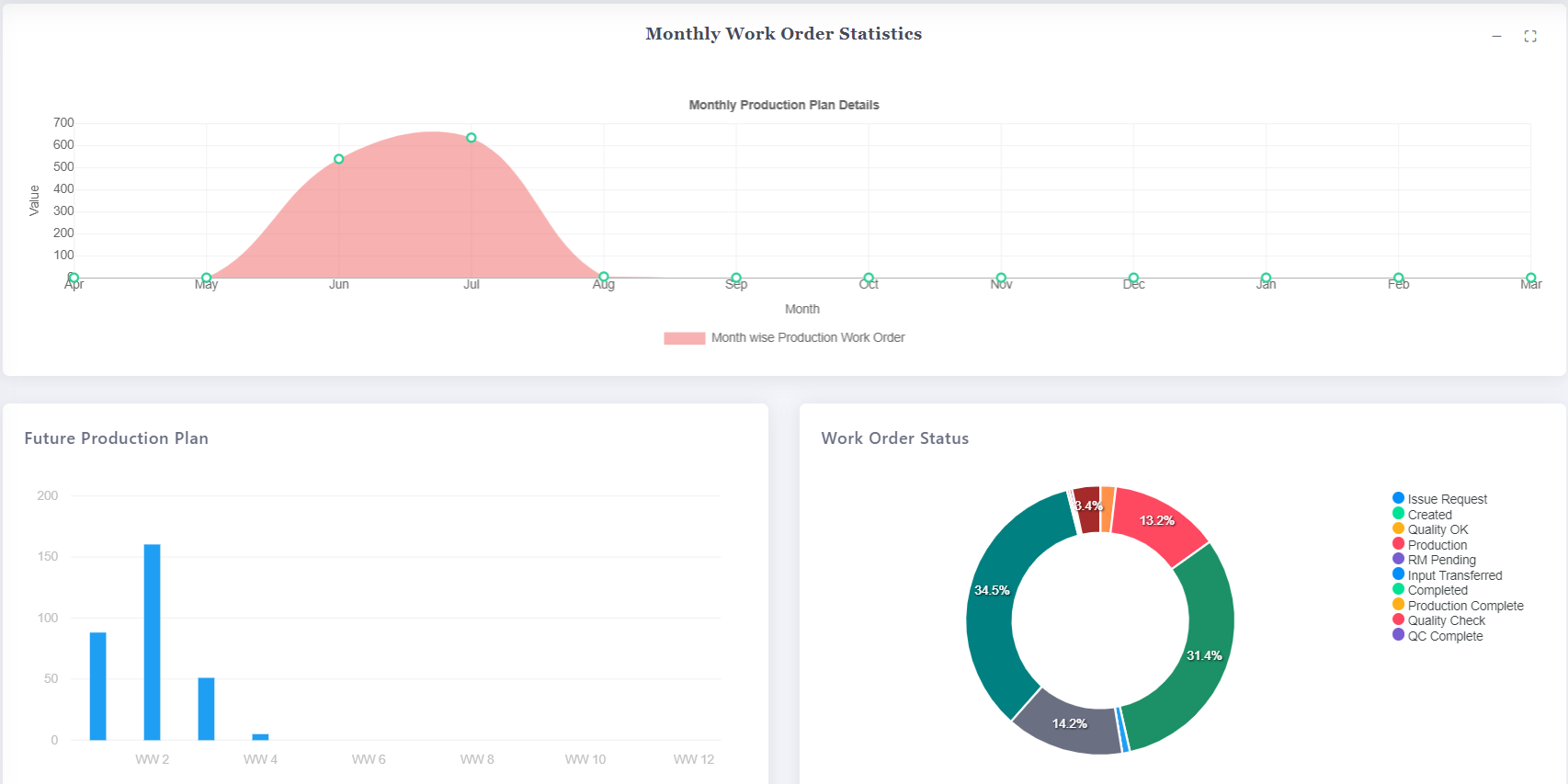
Task: Select the Jun data point on area chart
Action: coord(339,159)
